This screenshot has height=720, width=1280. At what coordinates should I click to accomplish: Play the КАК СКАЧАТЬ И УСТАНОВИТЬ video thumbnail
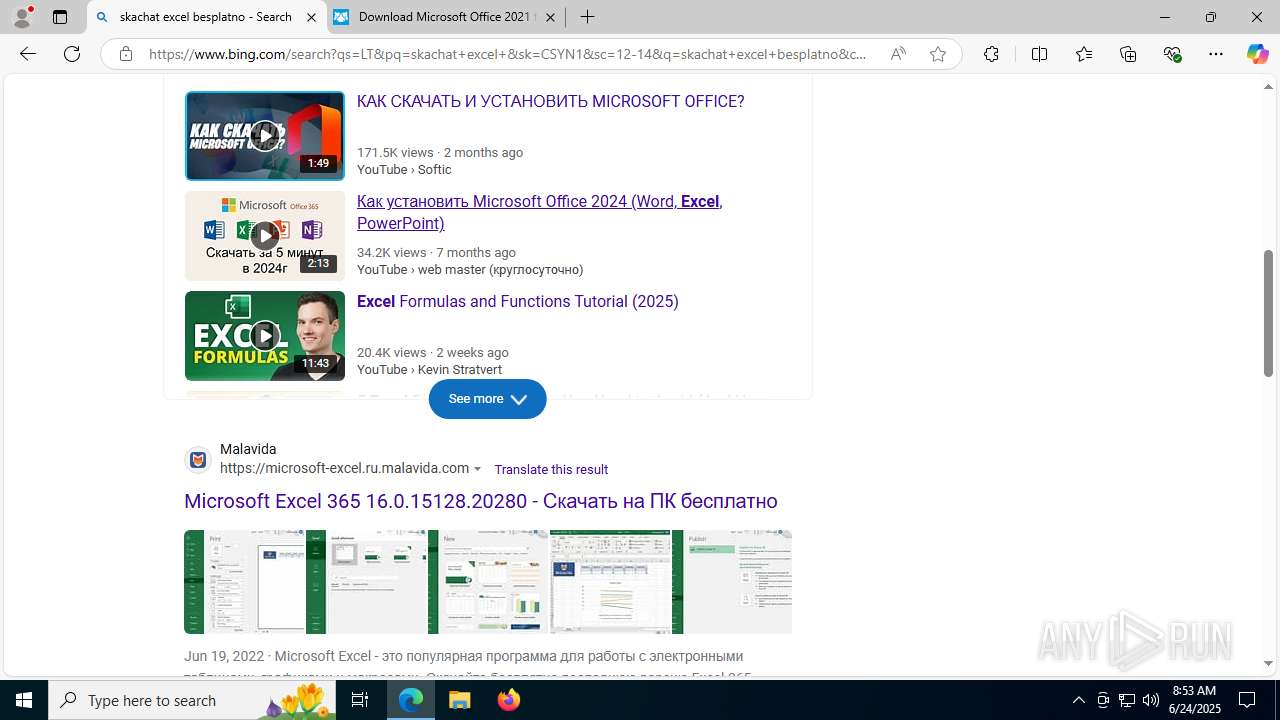click(x=265, y=136)
